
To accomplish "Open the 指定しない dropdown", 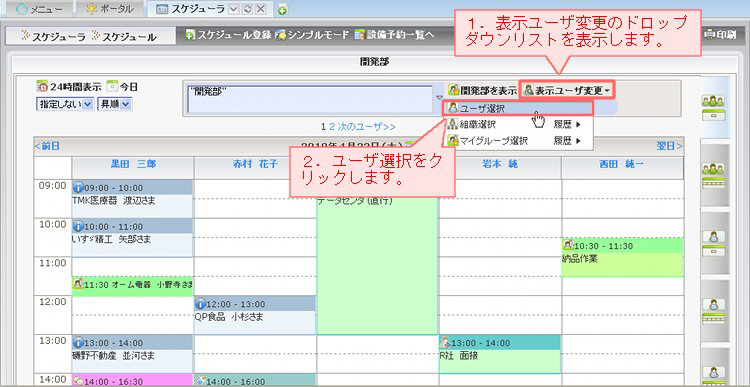I will click(65, 104).
